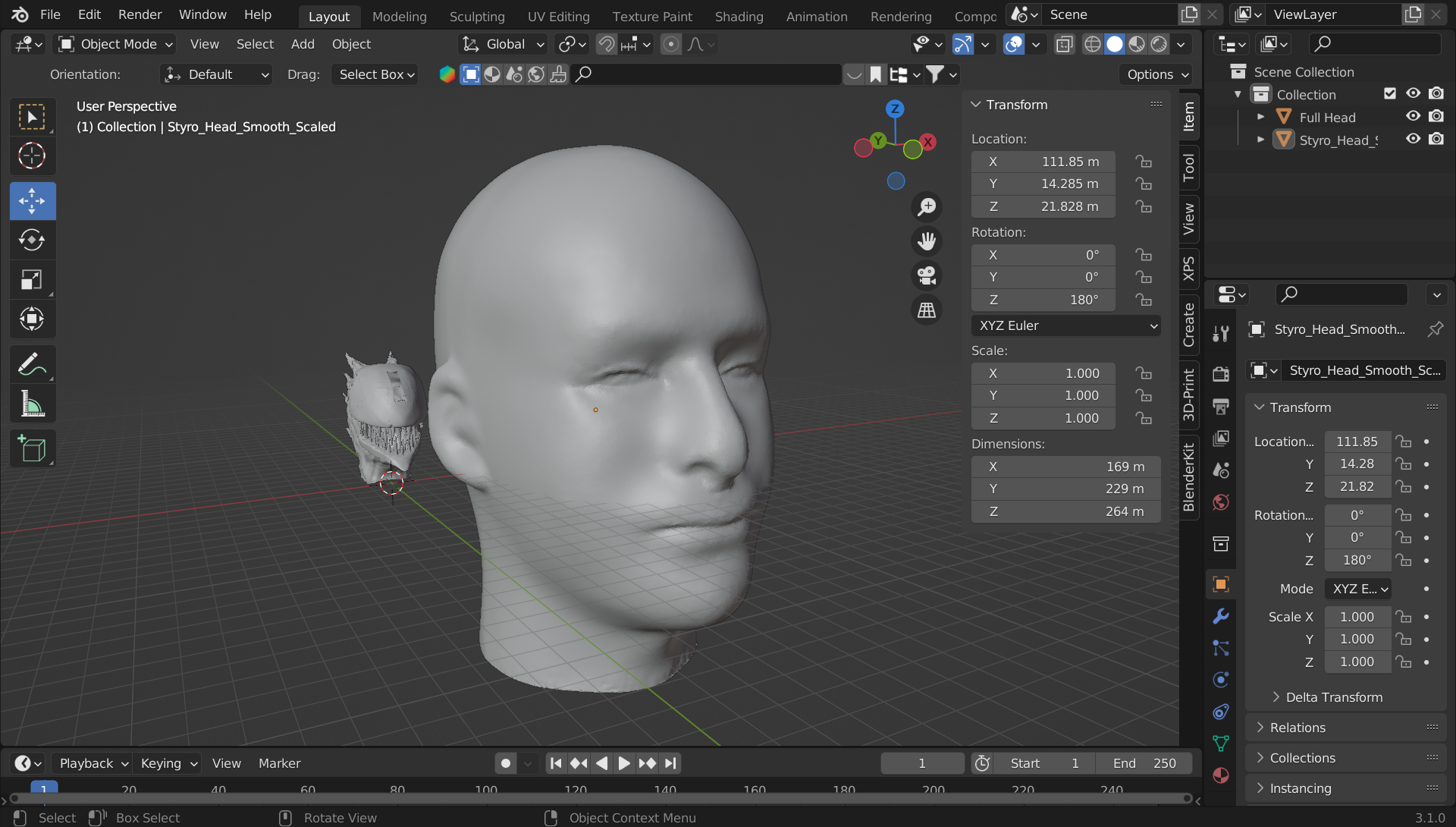Uncheck Collection exclude checkbox
This screenshot has height=827, width=1456.
coord(1389,93)
